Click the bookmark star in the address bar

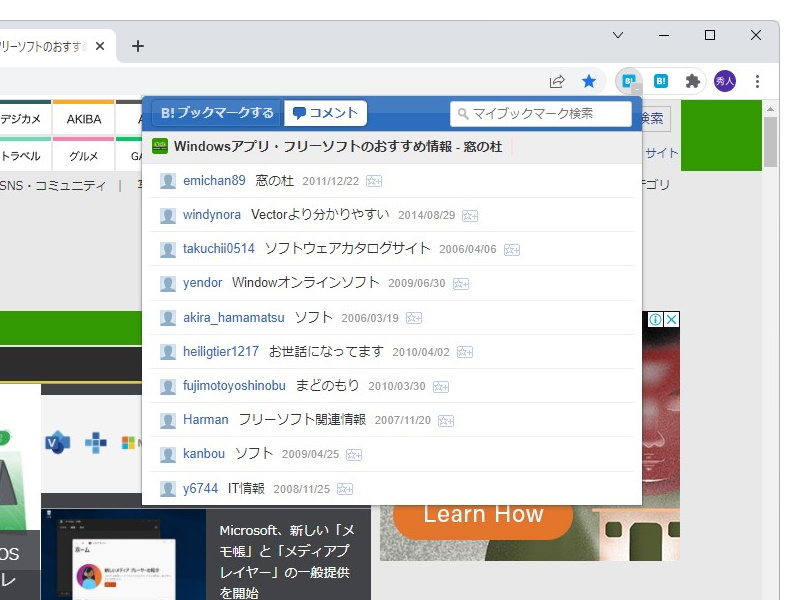pos(589,81)
